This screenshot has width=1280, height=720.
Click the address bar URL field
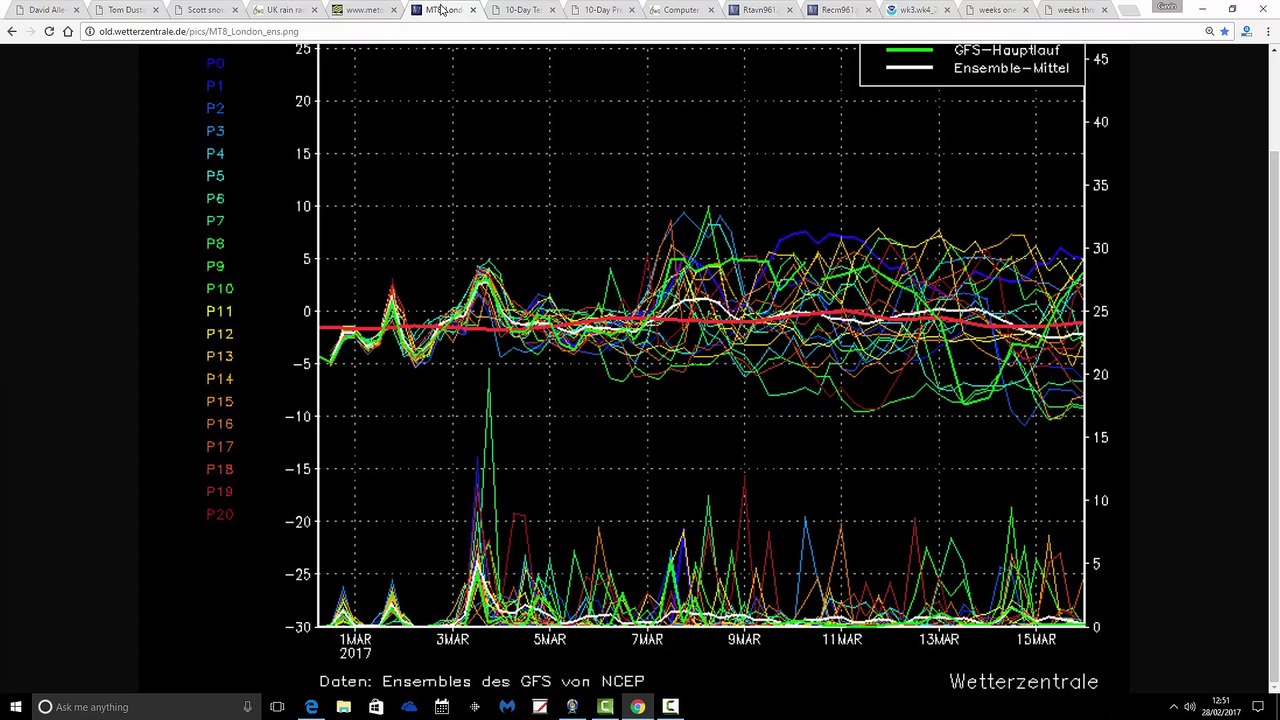pyautogui.click(x=640, y=31)
